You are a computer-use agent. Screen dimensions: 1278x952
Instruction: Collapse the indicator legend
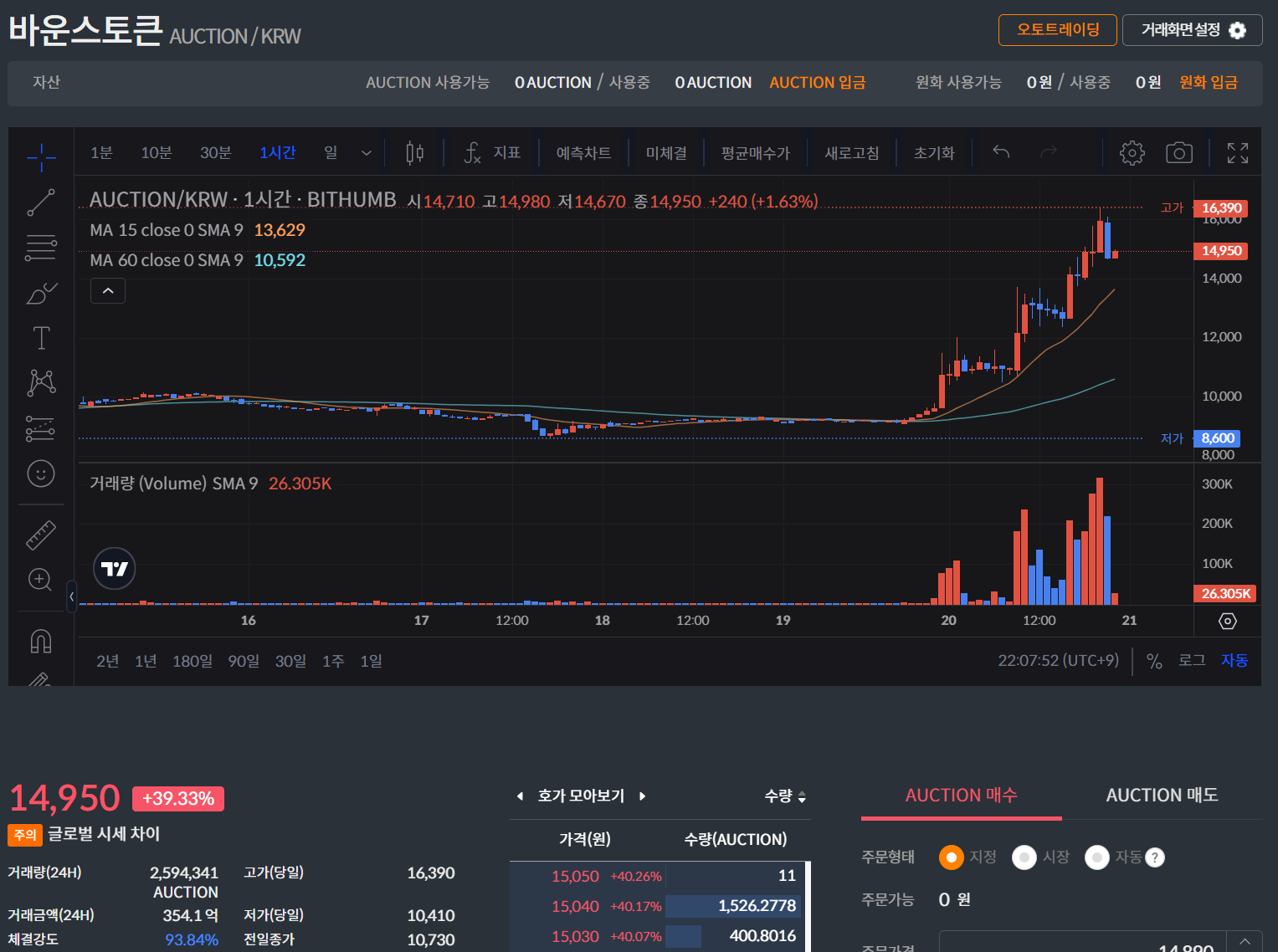click(x=108, y=291)
